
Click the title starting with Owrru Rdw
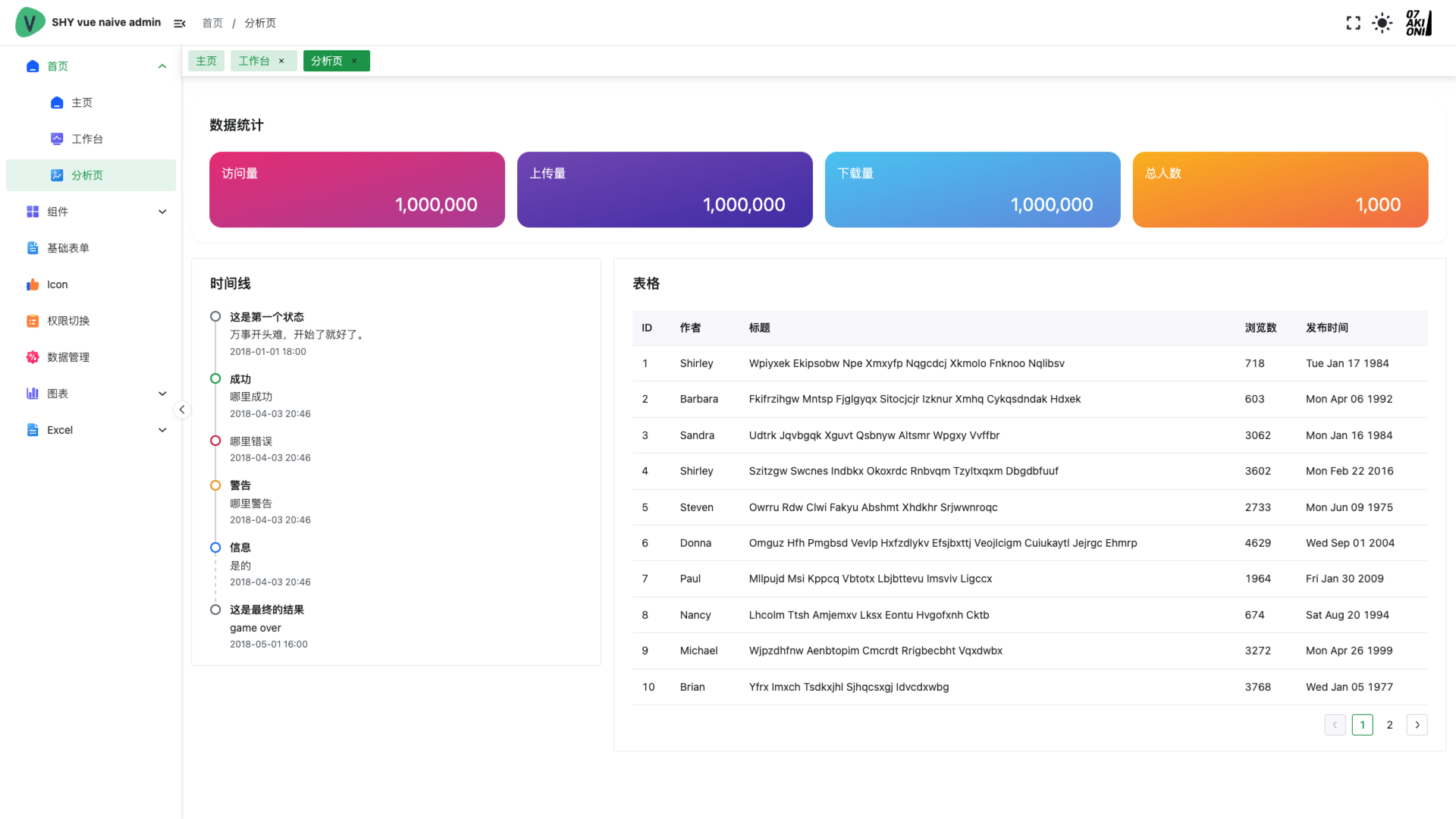[873, 507]
